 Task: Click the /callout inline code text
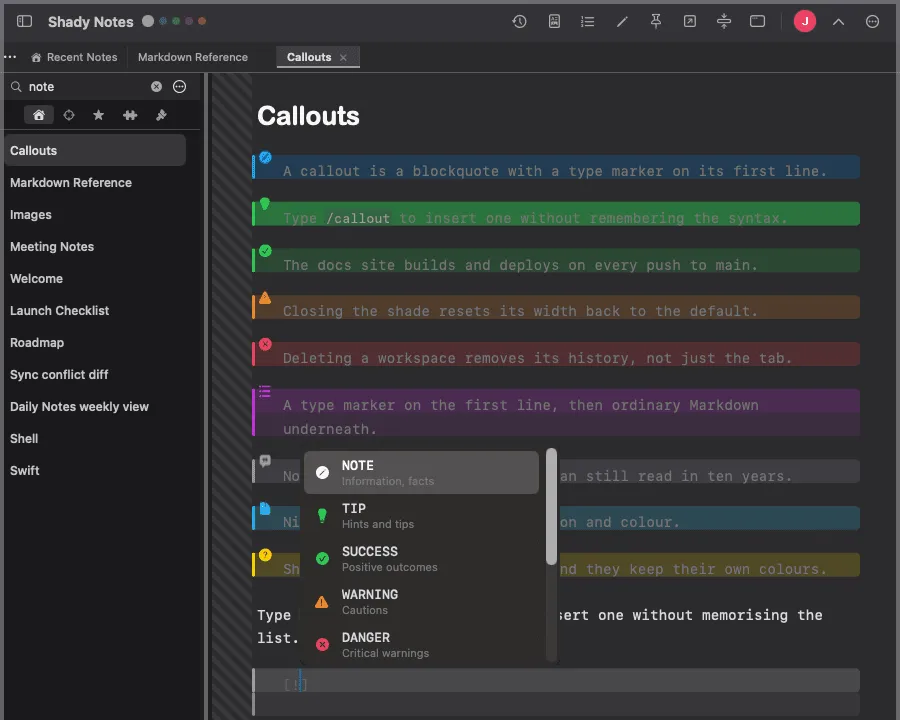[x=358, y=219]
